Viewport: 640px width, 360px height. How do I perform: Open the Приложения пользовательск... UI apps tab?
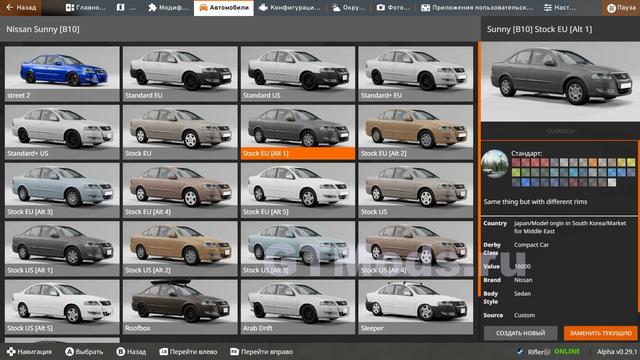coord(477,7)
